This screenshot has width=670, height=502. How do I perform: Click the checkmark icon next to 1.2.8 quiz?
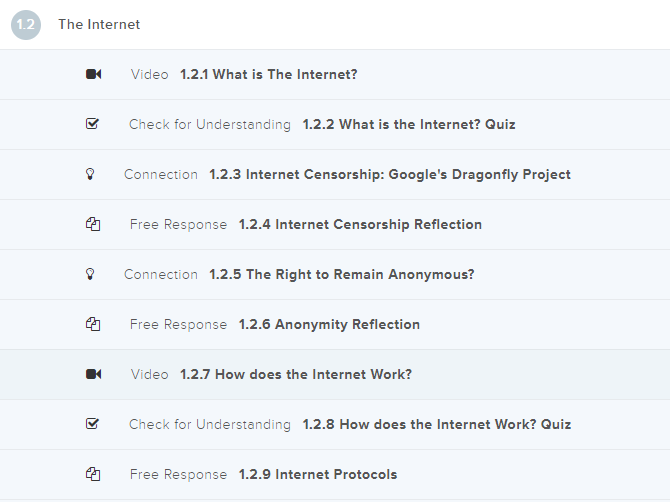93,424
